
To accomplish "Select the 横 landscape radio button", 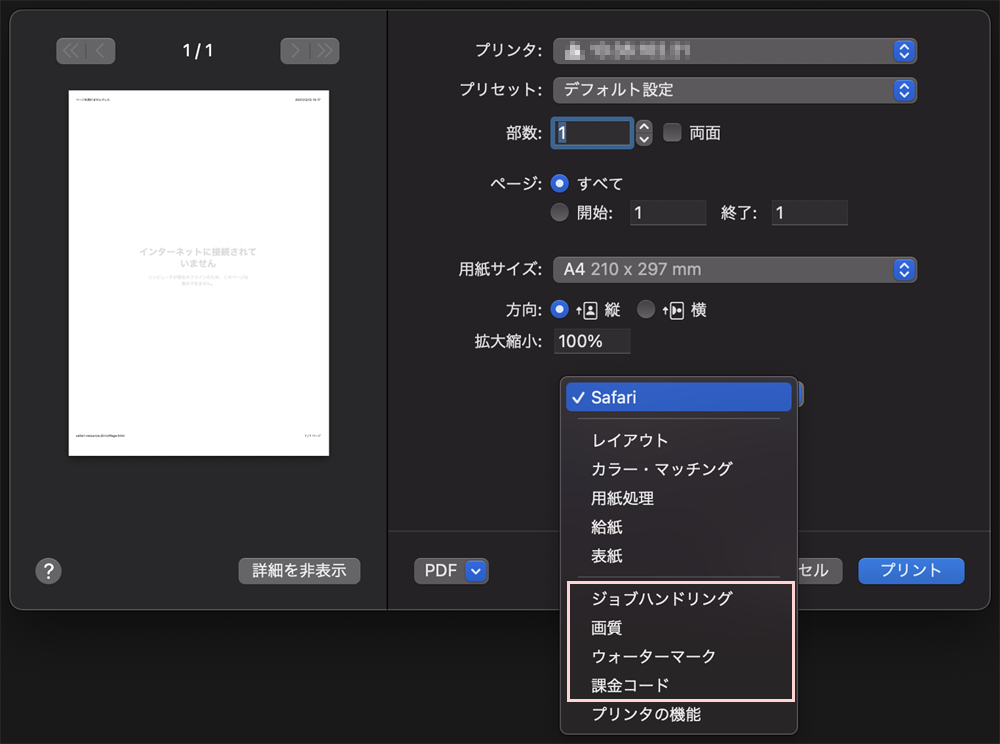I will click(646, 310).
